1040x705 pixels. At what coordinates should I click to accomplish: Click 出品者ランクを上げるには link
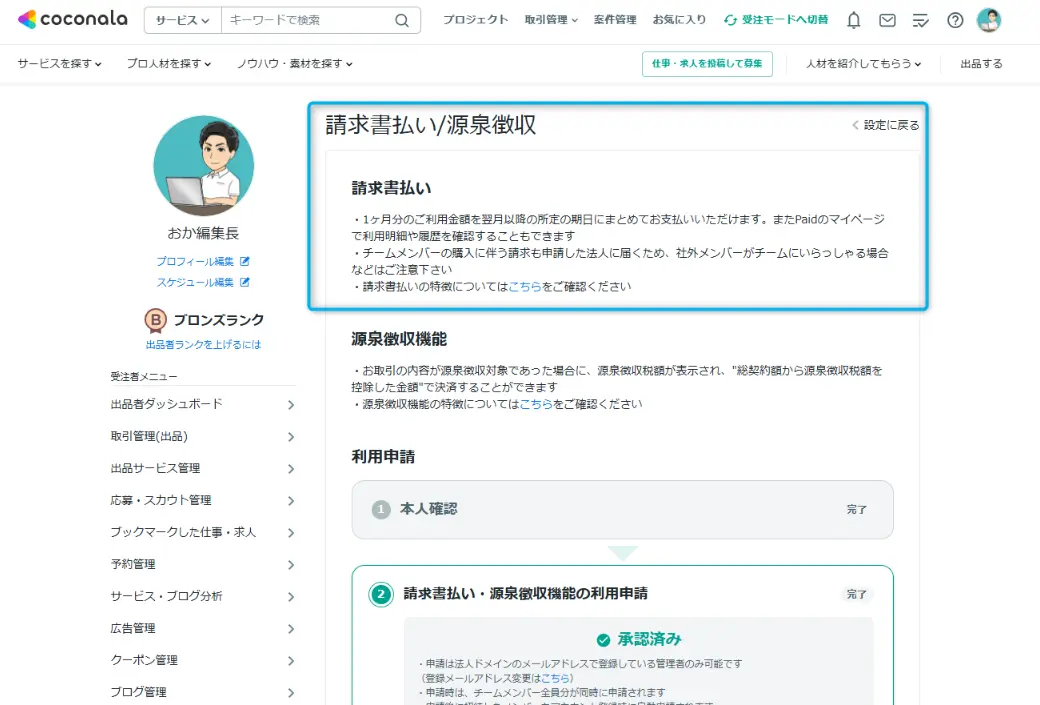pyautogui.click(x=204, y=345)
